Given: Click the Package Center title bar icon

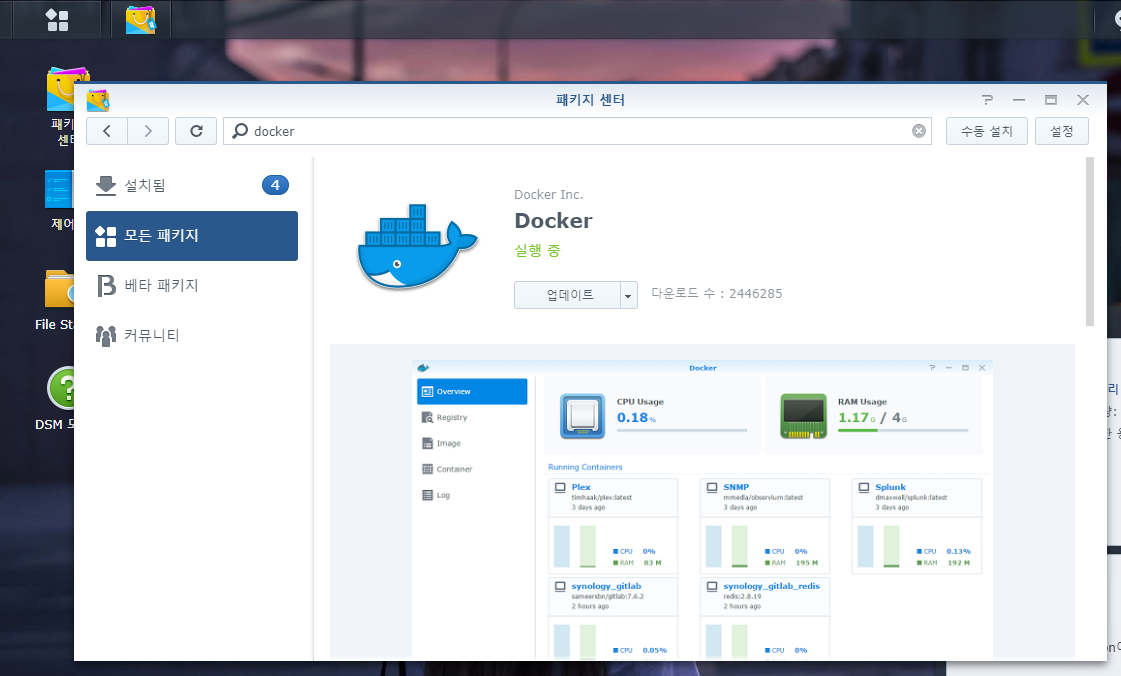Looking at the screenshot, I should 98,101.
